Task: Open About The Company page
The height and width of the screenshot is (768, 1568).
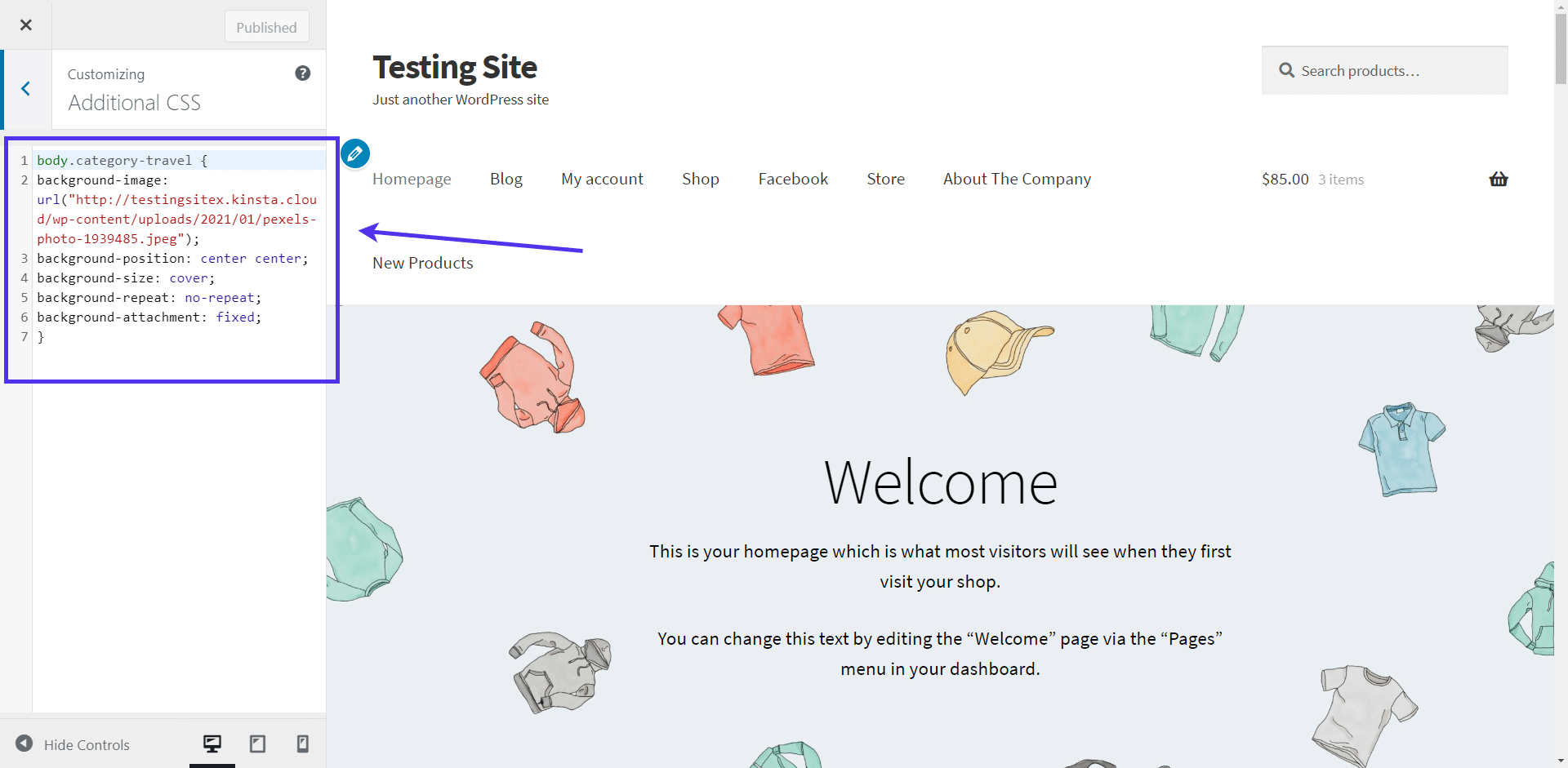Action: 1017,179
